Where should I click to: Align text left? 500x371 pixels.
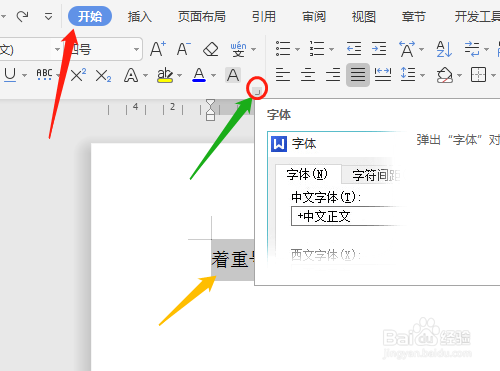click(x=283, y=75)
